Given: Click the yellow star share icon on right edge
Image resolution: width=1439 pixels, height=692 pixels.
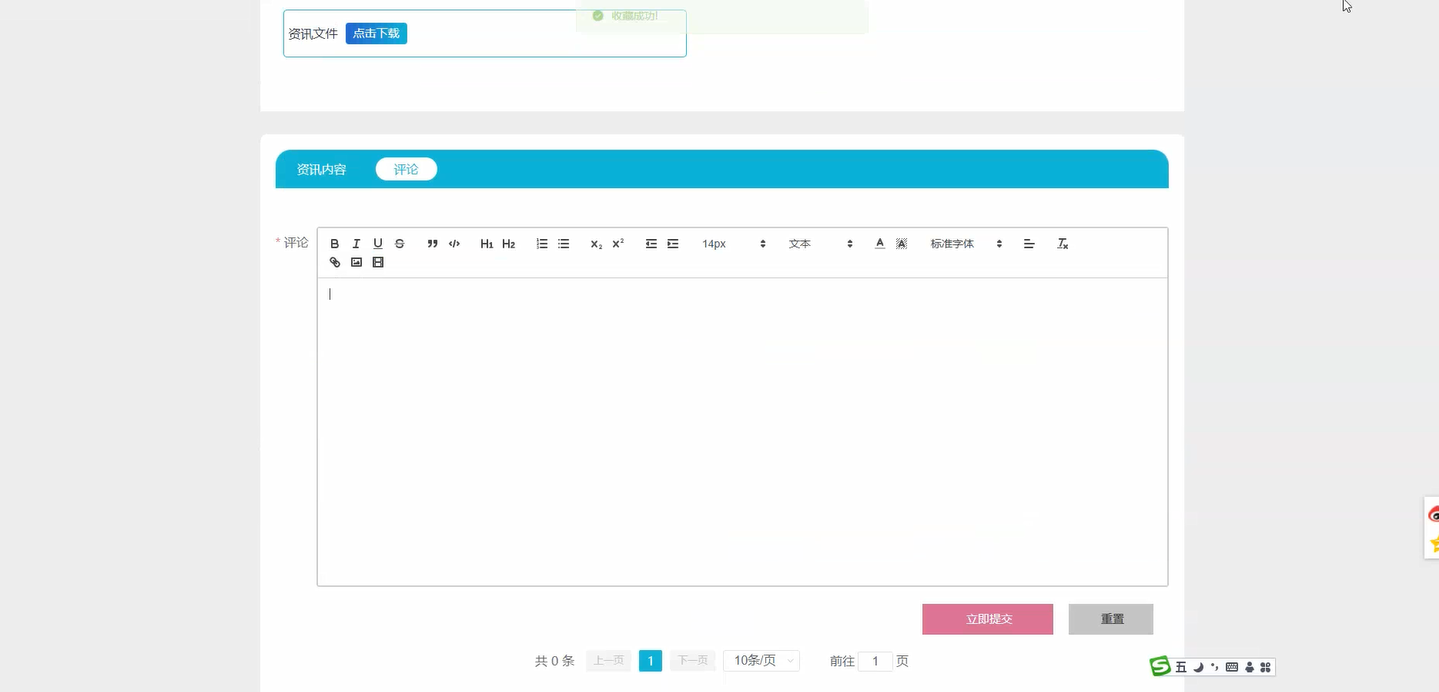Looking at the screenshot, I should (x=1433, y=544).
